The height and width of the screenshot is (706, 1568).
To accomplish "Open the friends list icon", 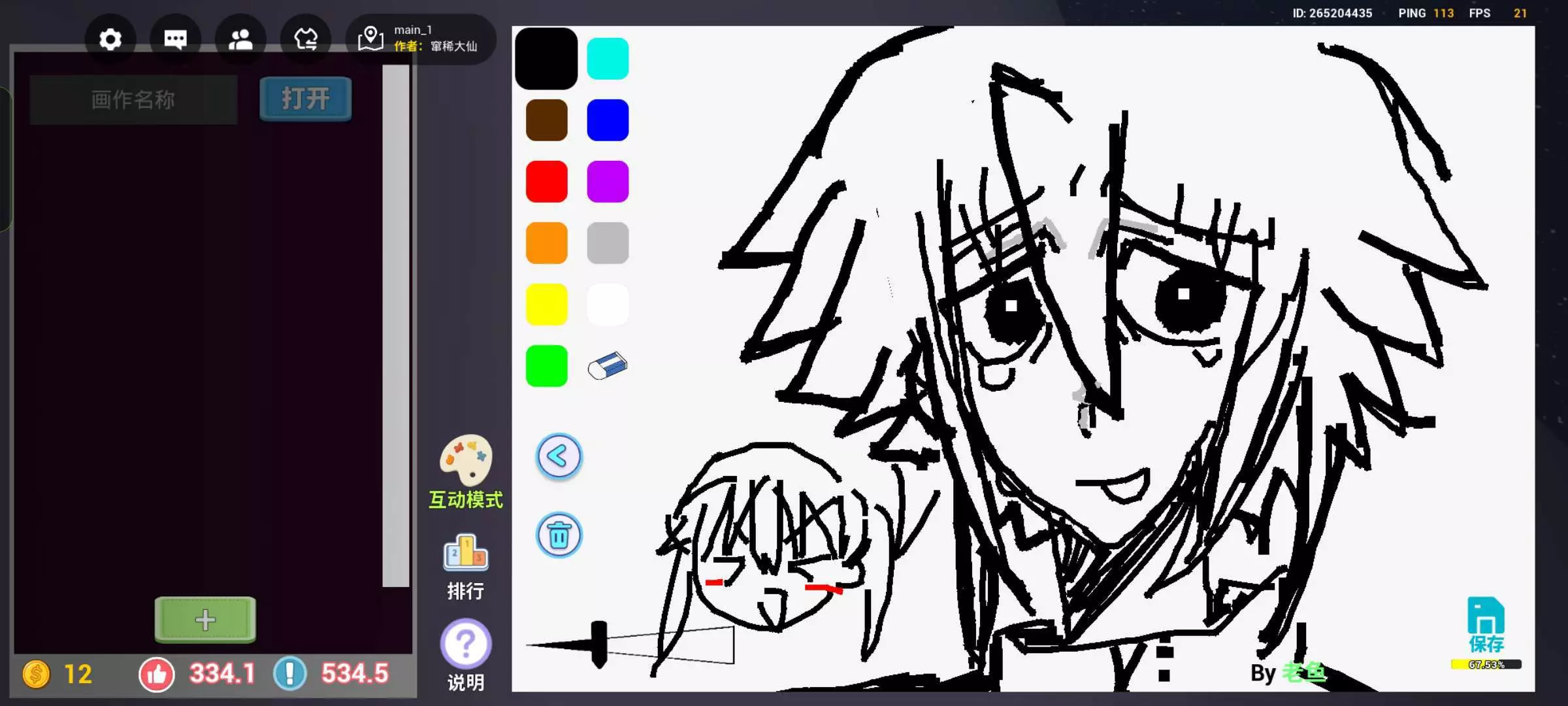I will [x=240, y=40].
